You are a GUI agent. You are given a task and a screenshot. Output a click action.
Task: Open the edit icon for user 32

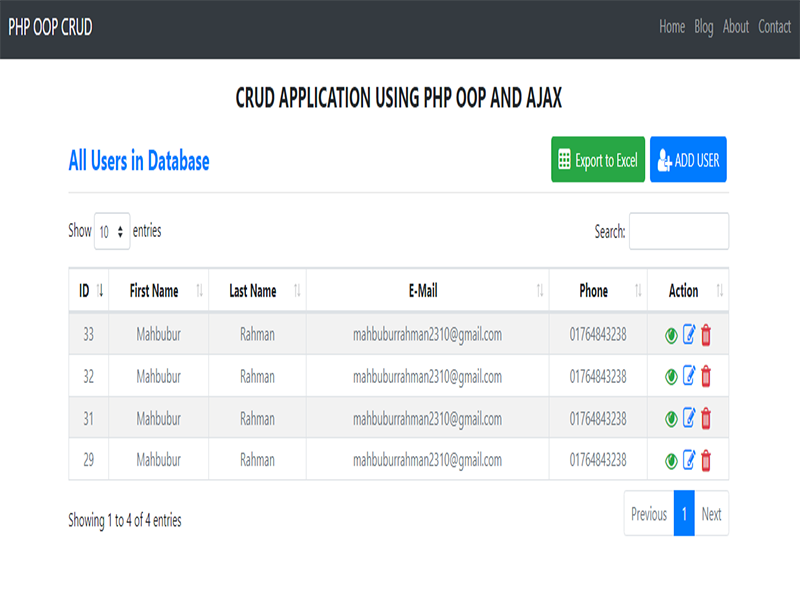tap(688, 376)
